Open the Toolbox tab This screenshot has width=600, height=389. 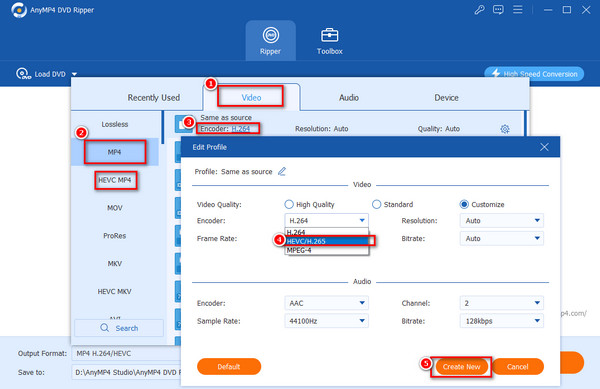tap(329, 41)
